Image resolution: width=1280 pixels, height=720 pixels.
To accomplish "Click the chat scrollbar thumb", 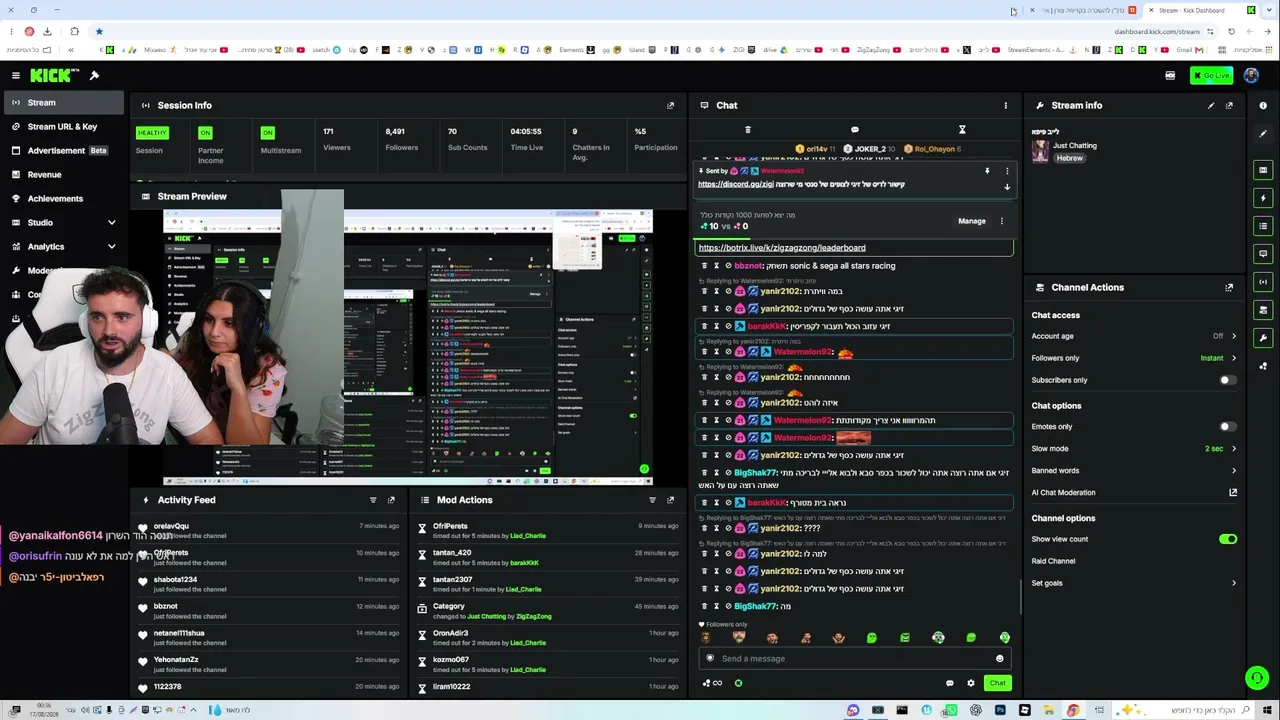I will tap(1020, 597).
